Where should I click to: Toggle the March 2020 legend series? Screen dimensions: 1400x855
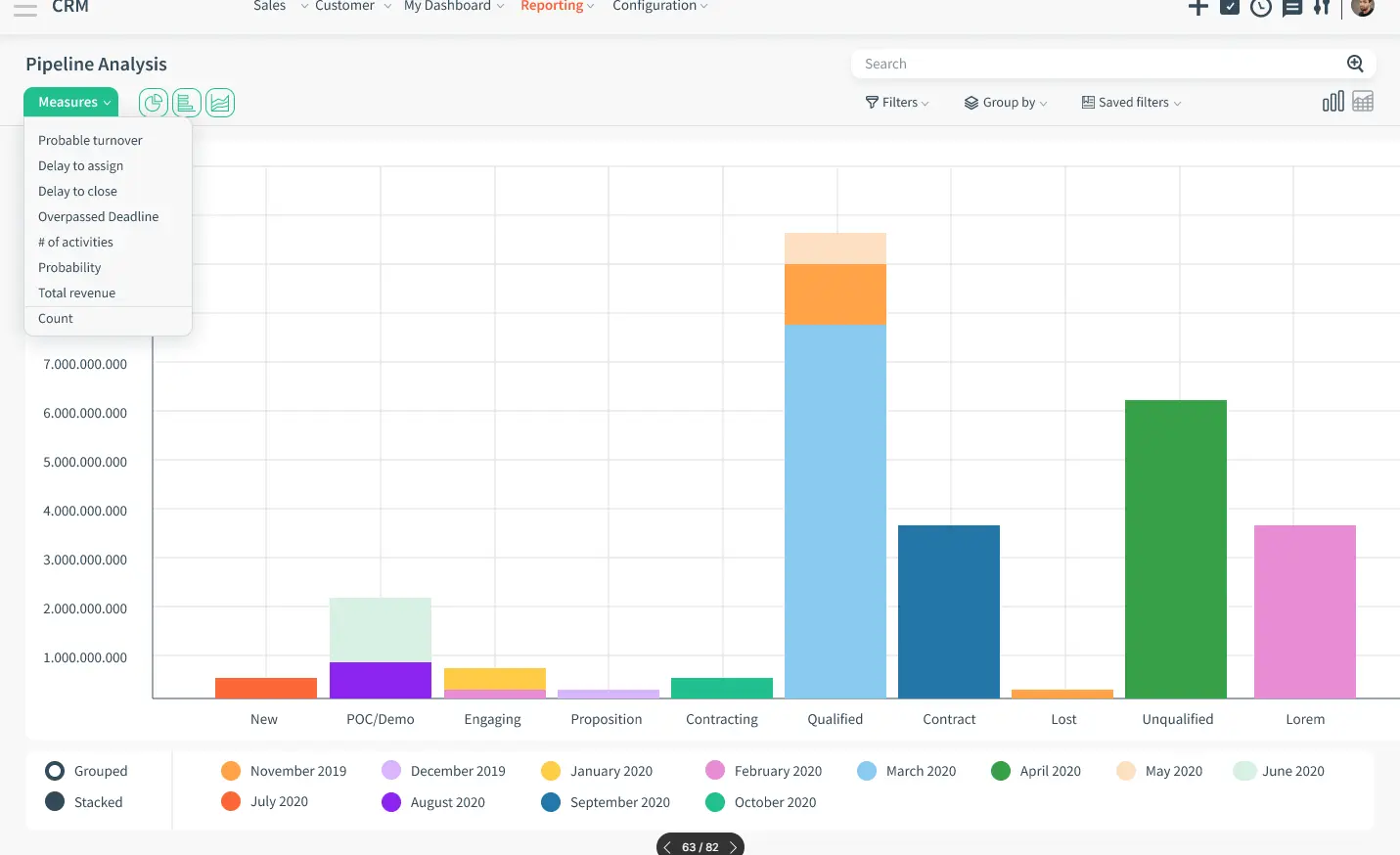pyautogui.click(x=867, y=771)
